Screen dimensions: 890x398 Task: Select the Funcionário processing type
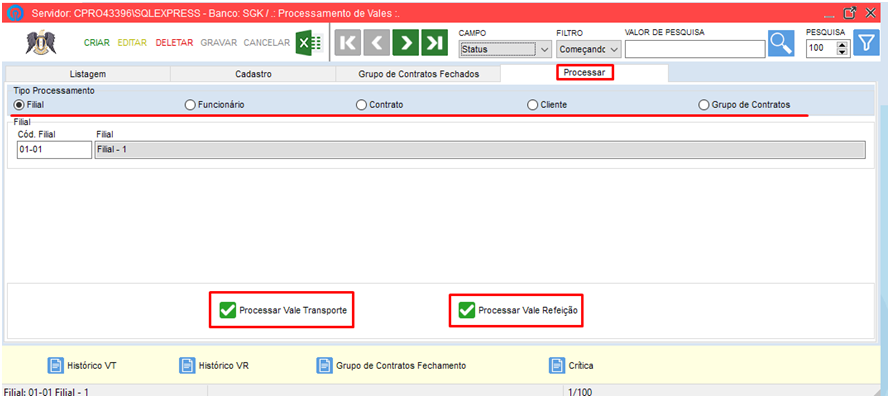(x=190, y=104)
